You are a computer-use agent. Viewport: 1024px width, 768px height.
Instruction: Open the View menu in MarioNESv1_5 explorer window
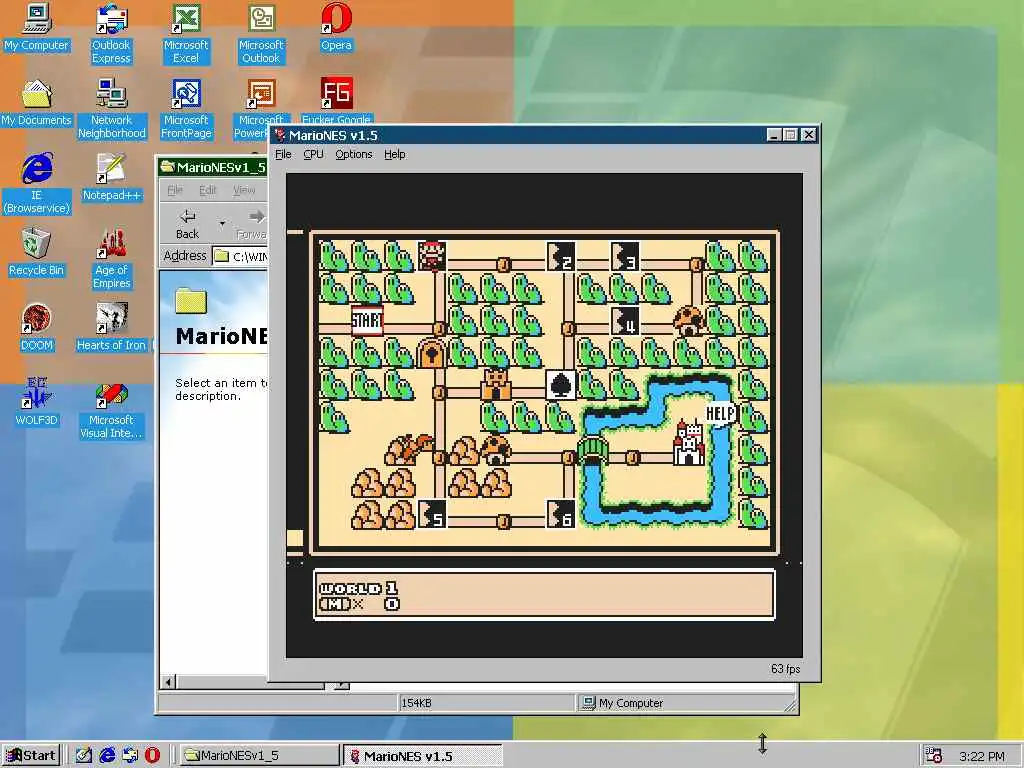pos(244,190)
